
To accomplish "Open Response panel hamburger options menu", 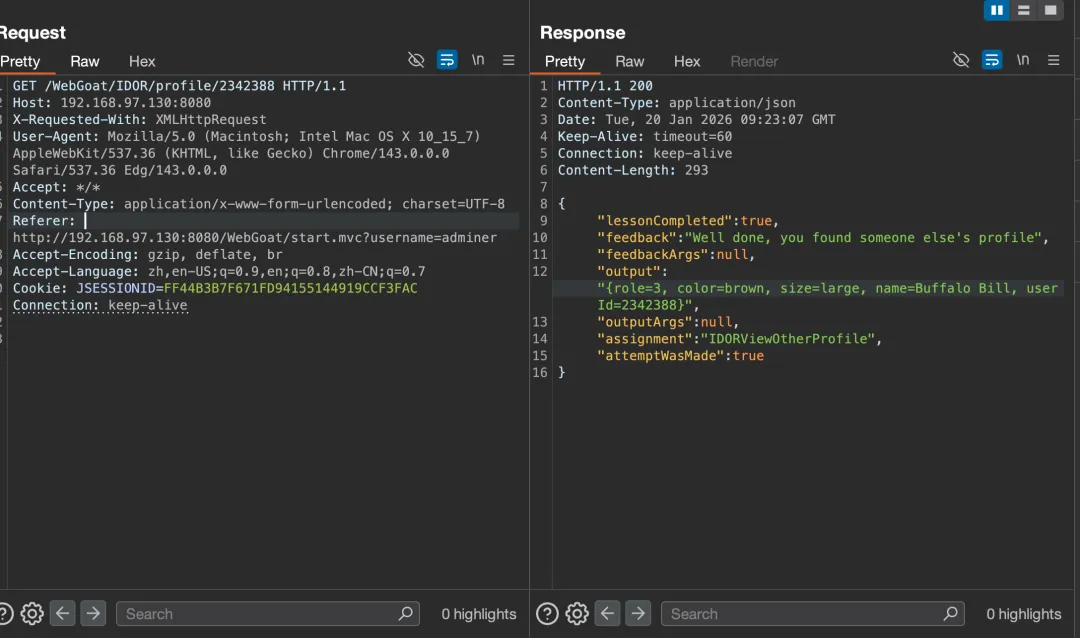I will 1053,60.
